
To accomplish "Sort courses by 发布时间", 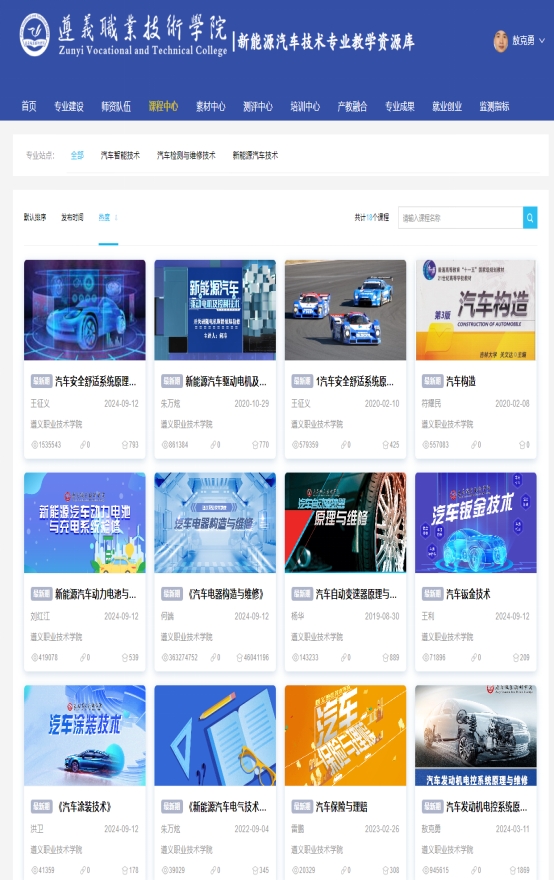I will [72, 218].
